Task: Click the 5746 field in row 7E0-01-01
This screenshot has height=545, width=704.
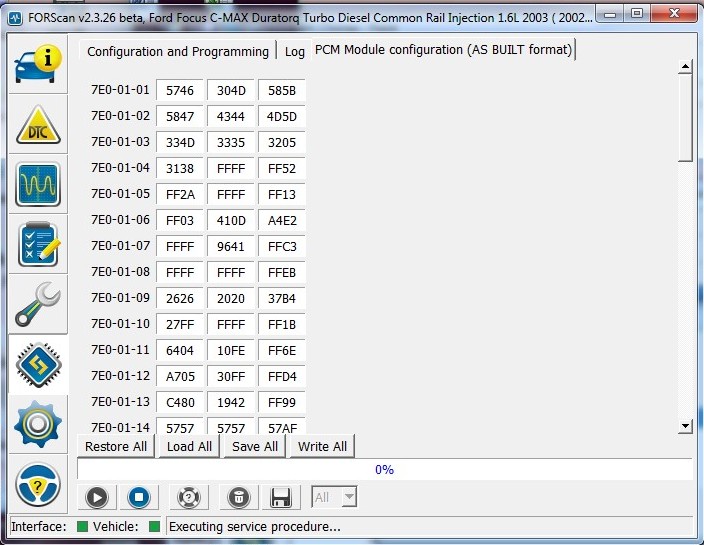Action: [x=180, y=90]
